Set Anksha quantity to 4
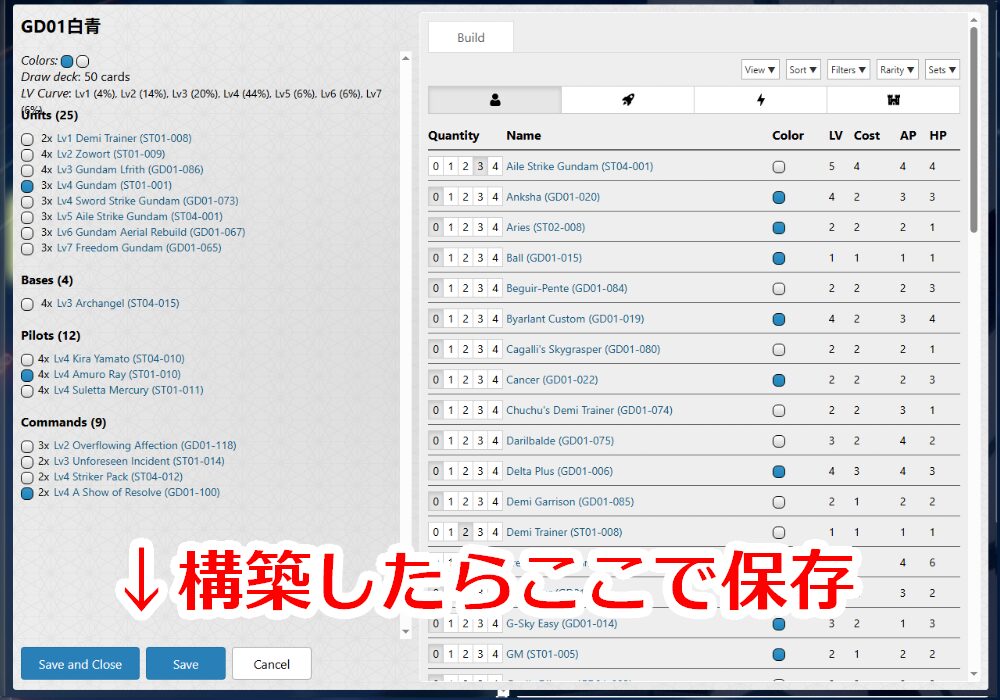1000x700 pixels. pos(495,197)
